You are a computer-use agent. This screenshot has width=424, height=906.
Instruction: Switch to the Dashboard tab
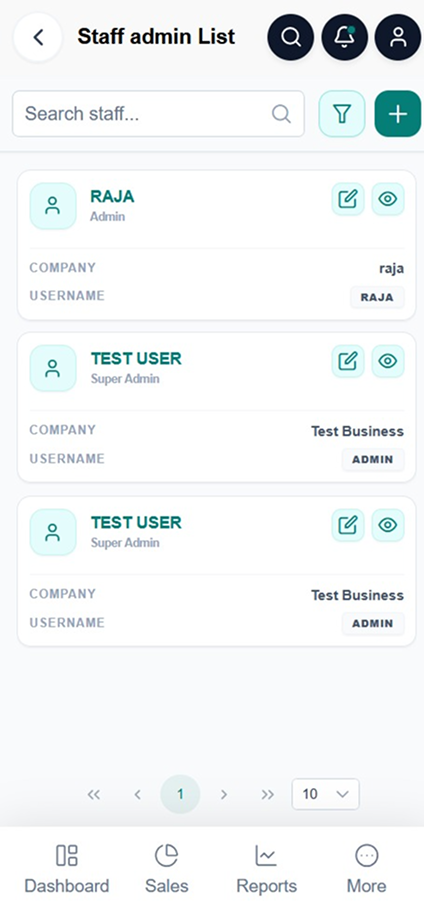pyautogui.click(x=66, y=869)
